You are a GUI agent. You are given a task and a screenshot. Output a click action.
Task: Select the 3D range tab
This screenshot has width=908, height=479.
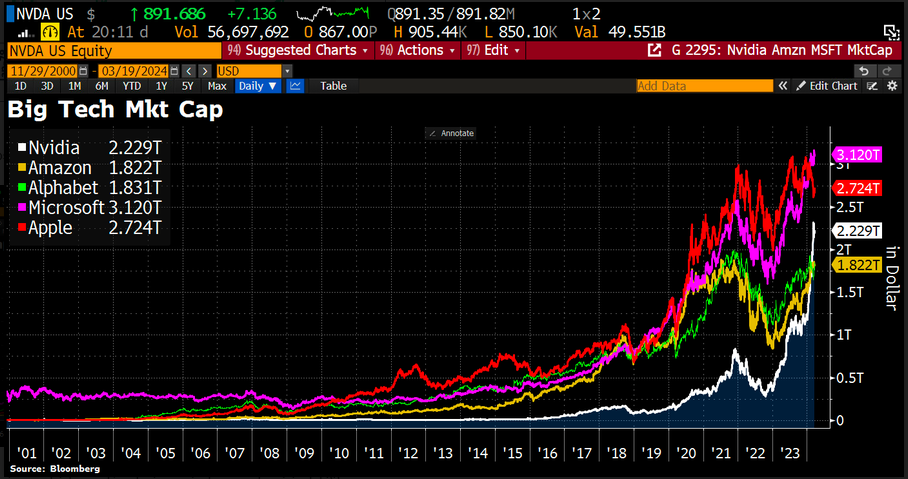[47, 86]
